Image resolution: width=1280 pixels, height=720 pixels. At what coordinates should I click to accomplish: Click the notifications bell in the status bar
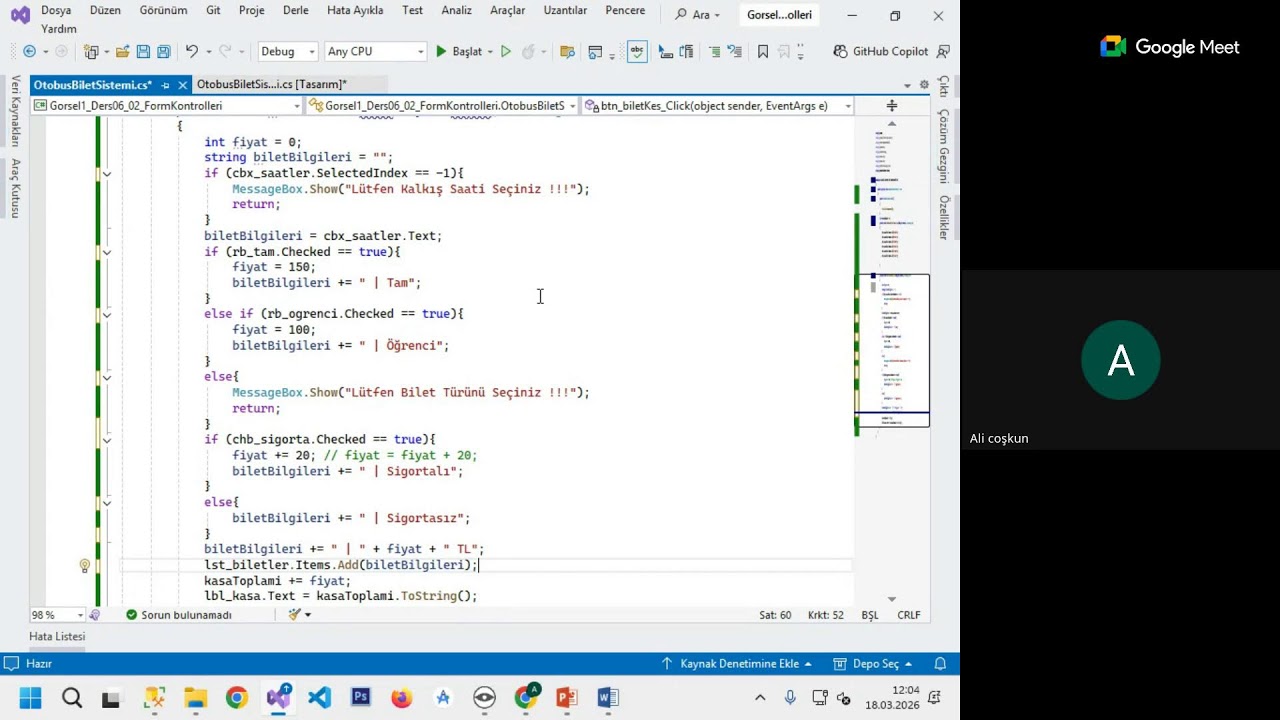point(940,663)
